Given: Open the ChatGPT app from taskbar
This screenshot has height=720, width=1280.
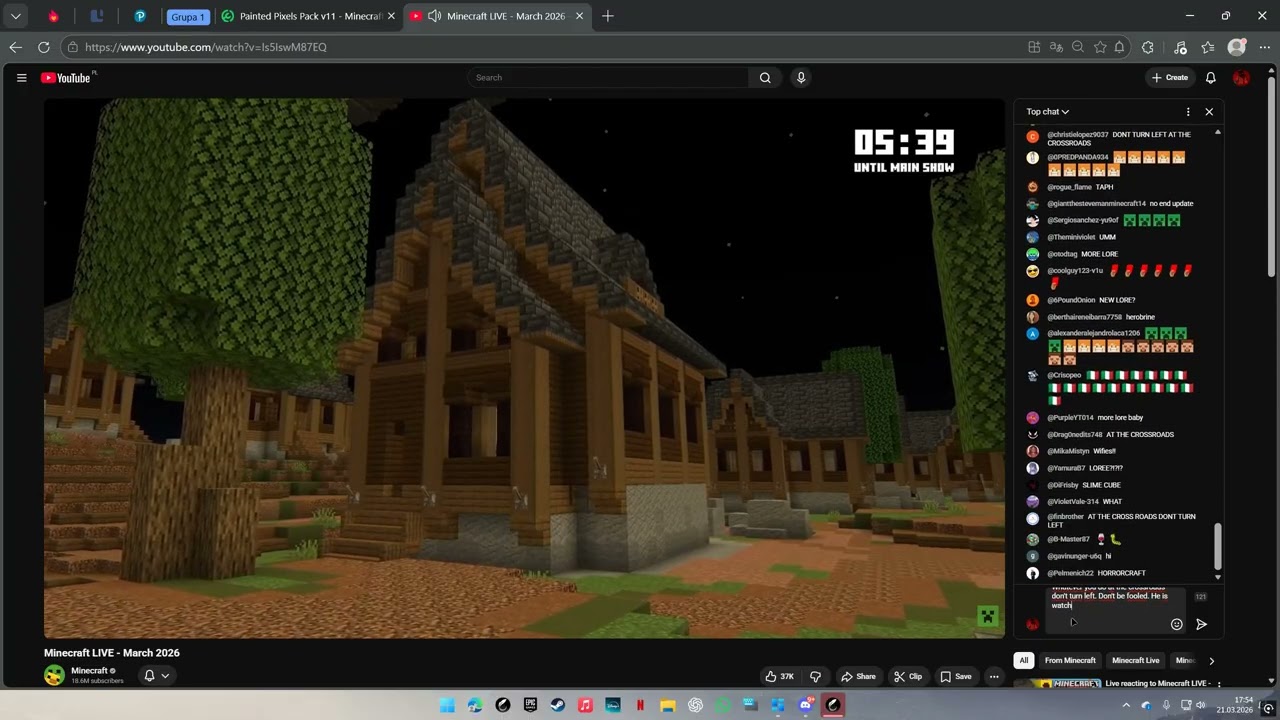Looking at the screenshot, I should pyautogui.click(x=695, y=705).
